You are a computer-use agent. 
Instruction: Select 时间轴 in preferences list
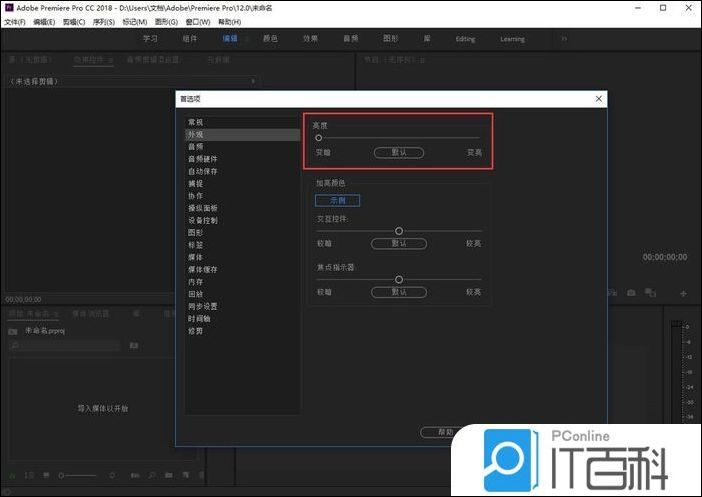click(x=199, y=319)
